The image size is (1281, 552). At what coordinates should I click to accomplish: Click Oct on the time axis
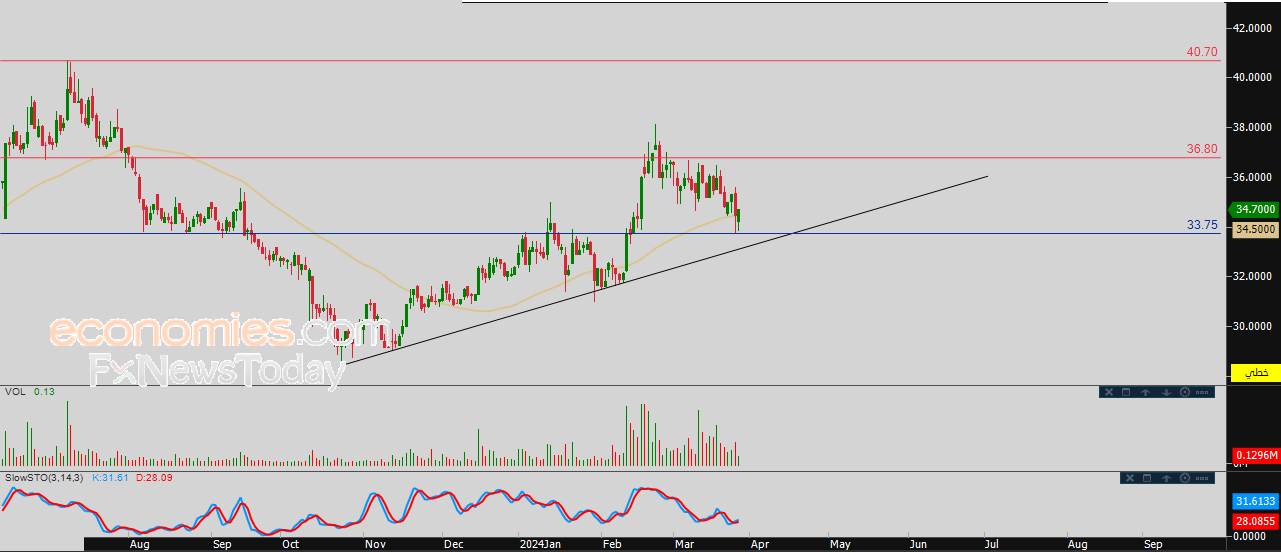[x=292, y=545]
